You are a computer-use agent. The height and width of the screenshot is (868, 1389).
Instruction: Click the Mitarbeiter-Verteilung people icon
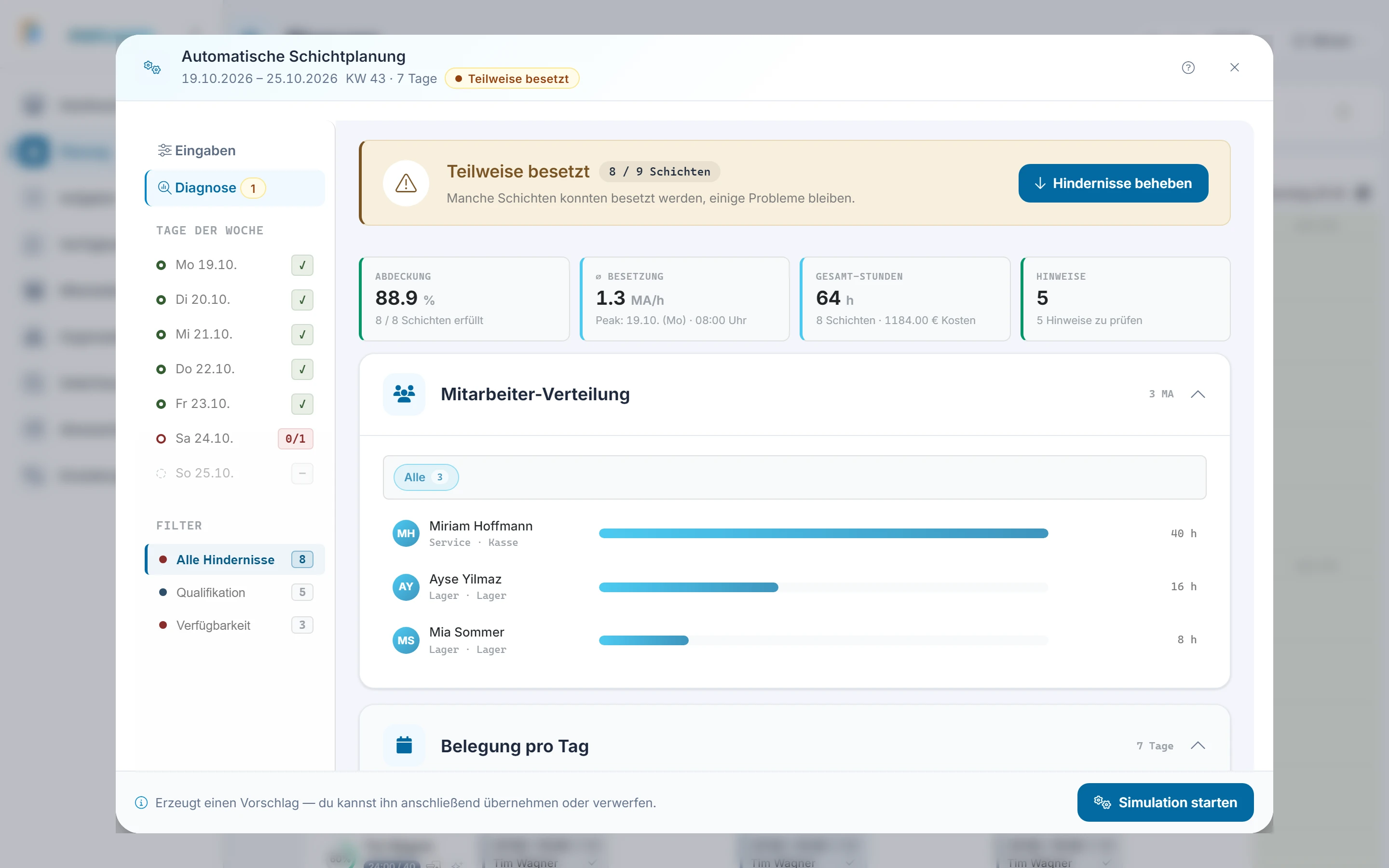404,394
